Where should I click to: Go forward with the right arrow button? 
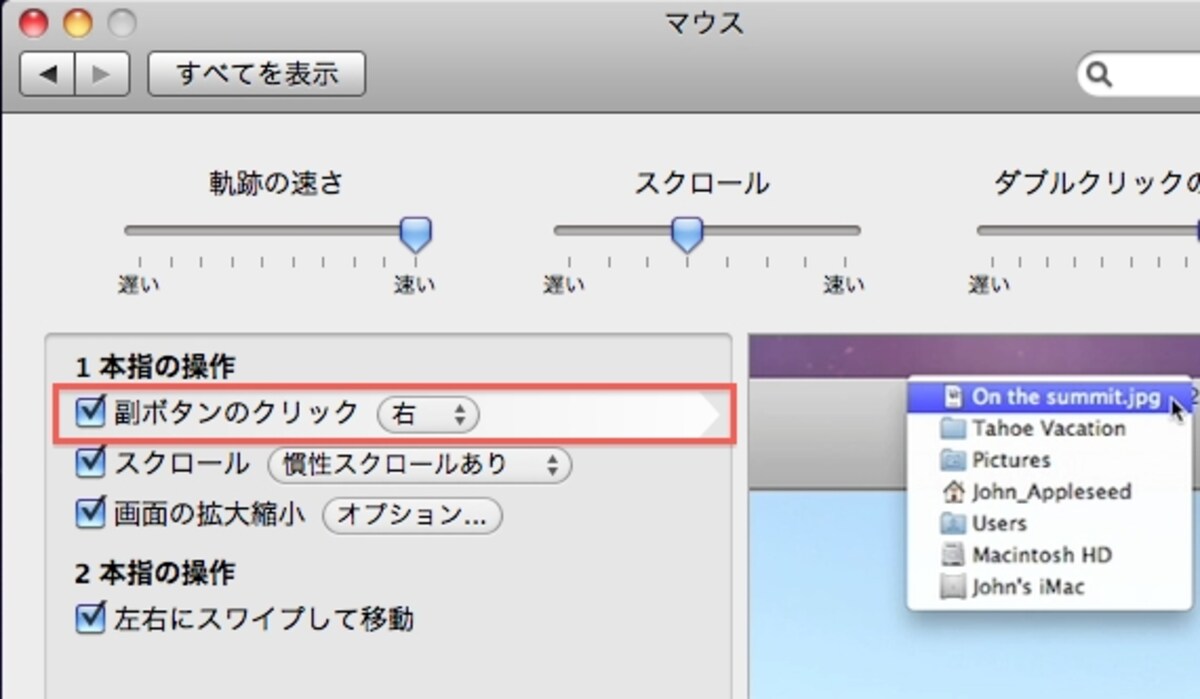click(x=101, y=74)
